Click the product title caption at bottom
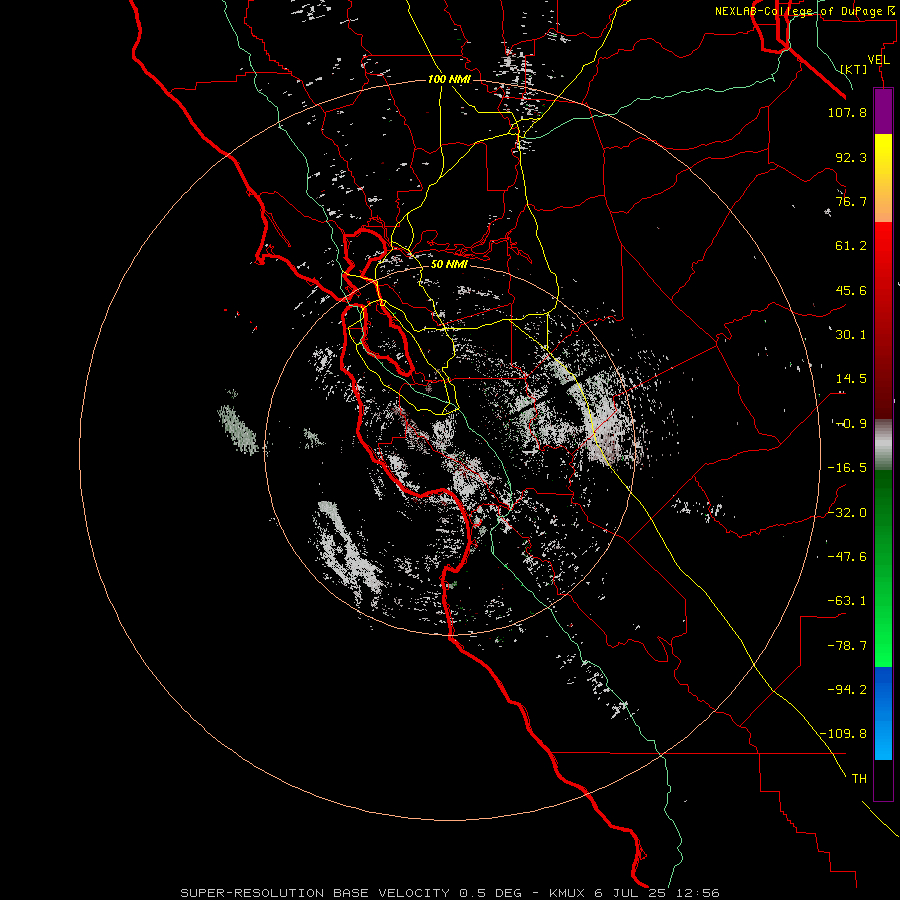 click(450, 893)
